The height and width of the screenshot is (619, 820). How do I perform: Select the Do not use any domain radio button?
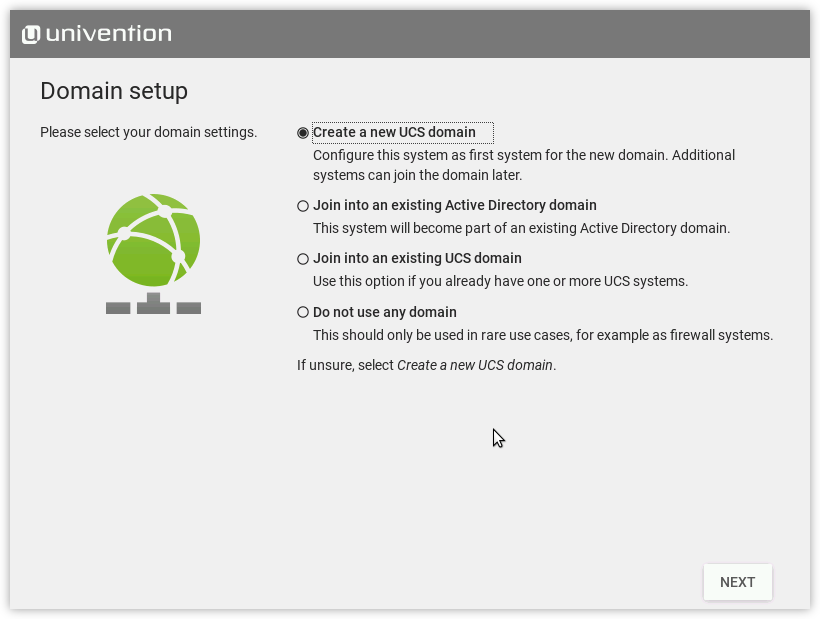tap(303, 313)
